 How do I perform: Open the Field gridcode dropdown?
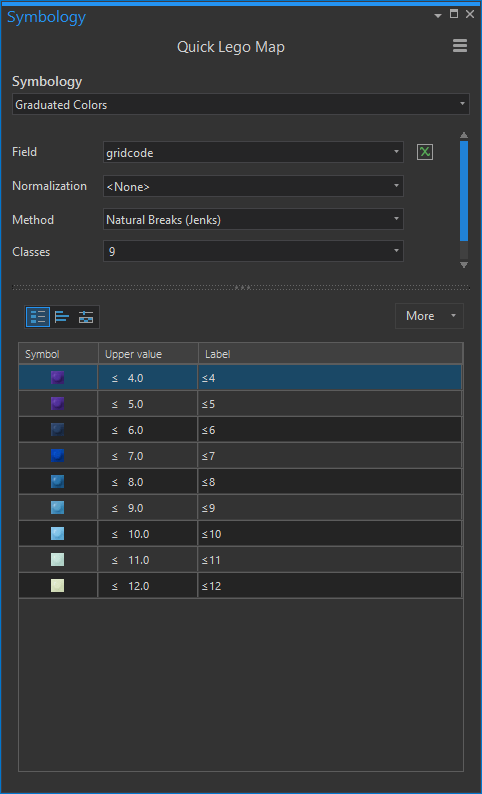click(253, 152)
